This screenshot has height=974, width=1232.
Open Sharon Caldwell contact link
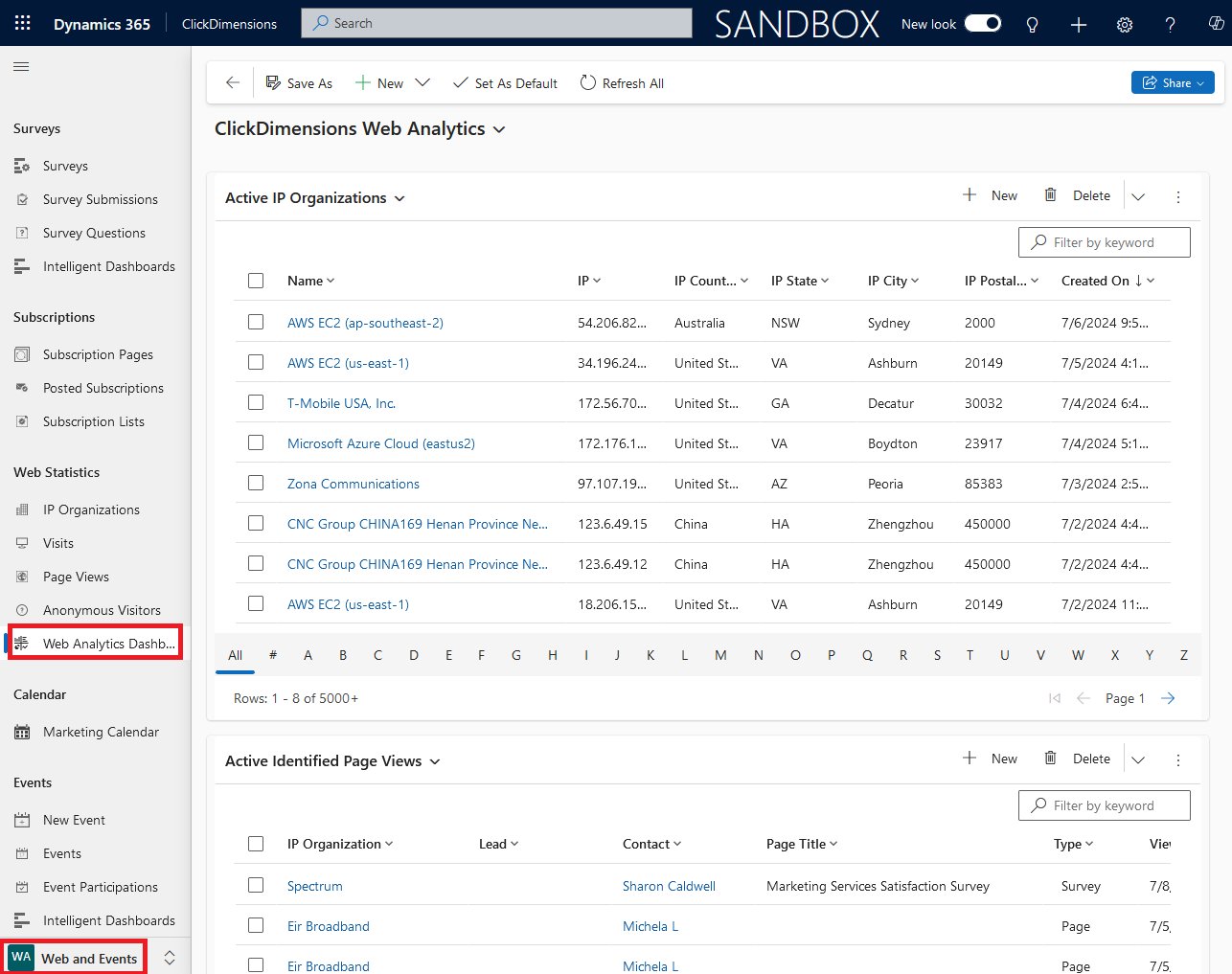click(x=669, y=886)
